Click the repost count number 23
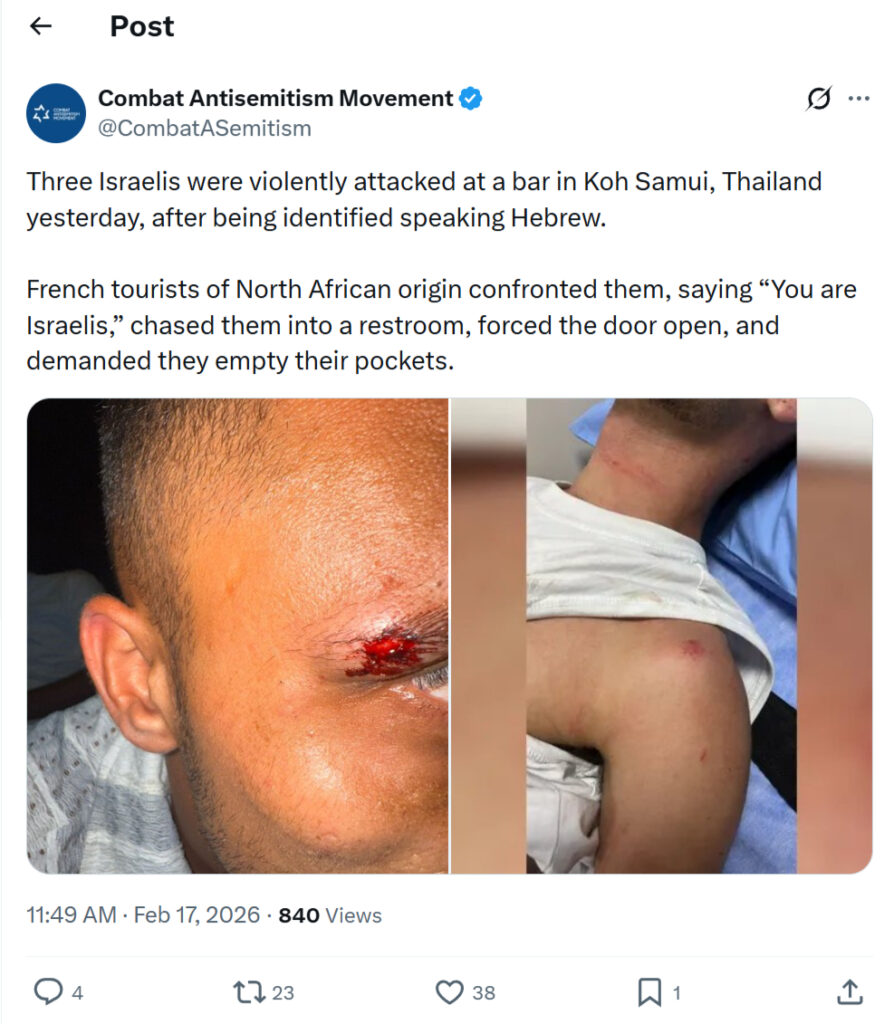The image size is (894, 1024). tap(282, 993)
